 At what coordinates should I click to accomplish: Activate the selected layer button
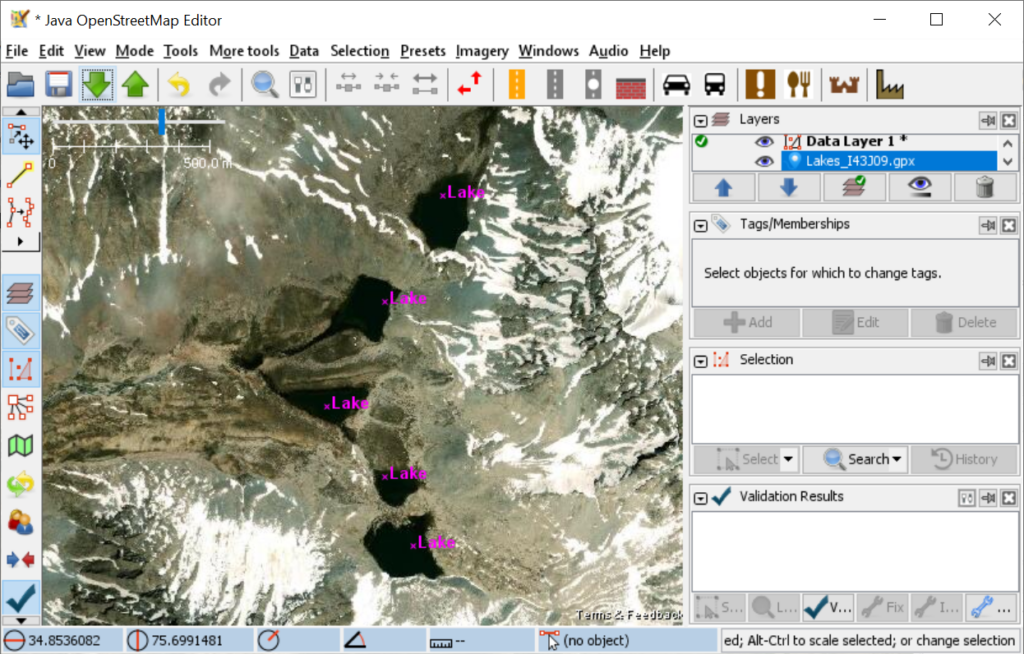(x=854, y=188)
